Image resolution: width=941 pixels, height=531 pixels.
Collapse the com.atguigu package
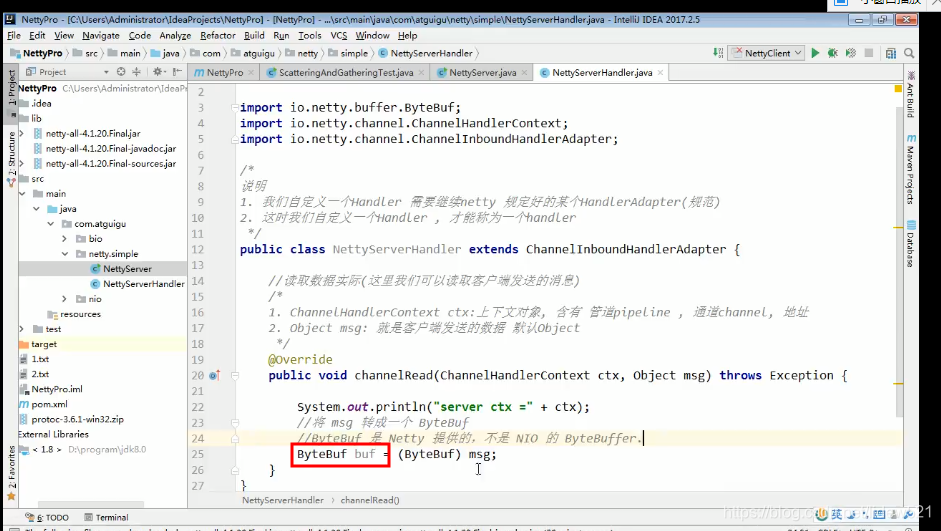coord(50,224)
